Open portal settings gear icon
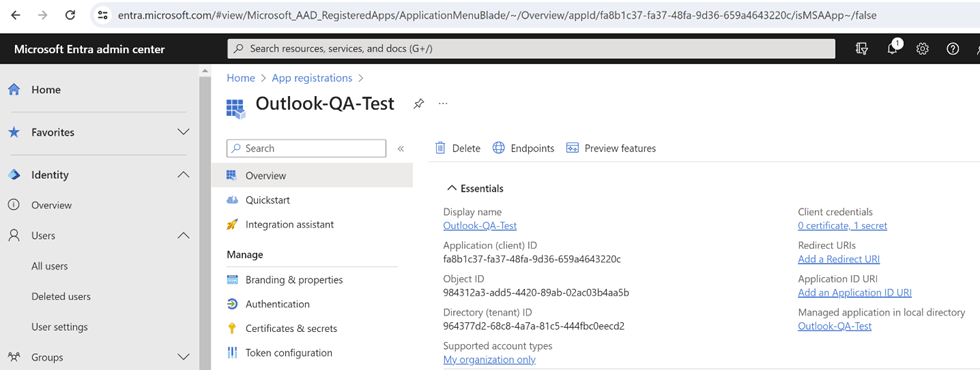Viewport: 980px width, 370px height. pyautogui.click(x=922, y=49)
